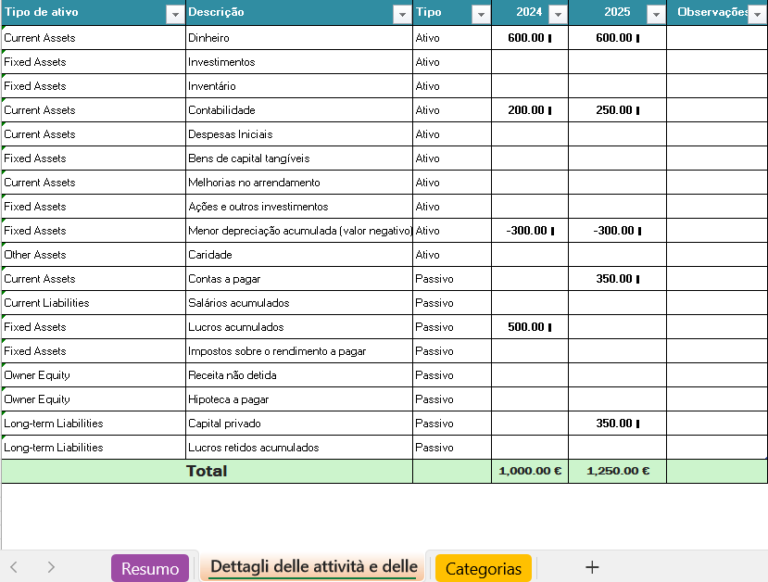Open the Tipo column filter dropdown
Viewport: 768px width, 582px height.
coord(481,15)
